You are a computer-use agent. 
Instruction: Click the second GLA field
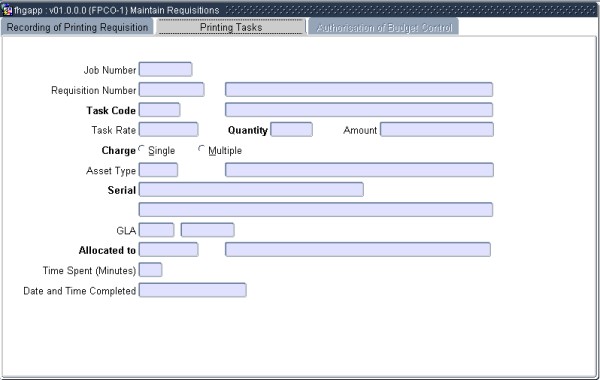207,230
